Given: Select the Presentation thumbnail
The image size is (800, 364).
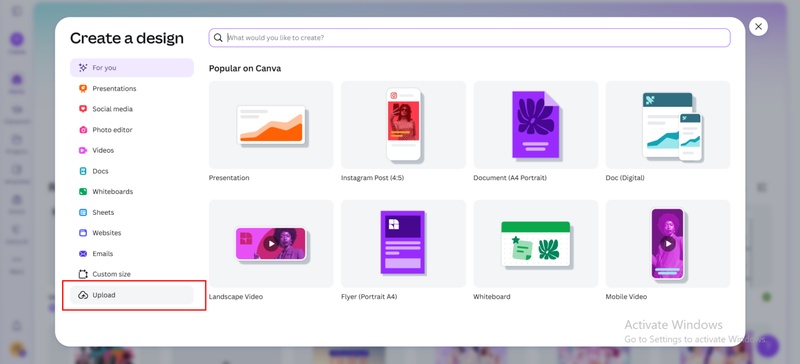Looking at the screenshot, I should (x=271, y=125).
